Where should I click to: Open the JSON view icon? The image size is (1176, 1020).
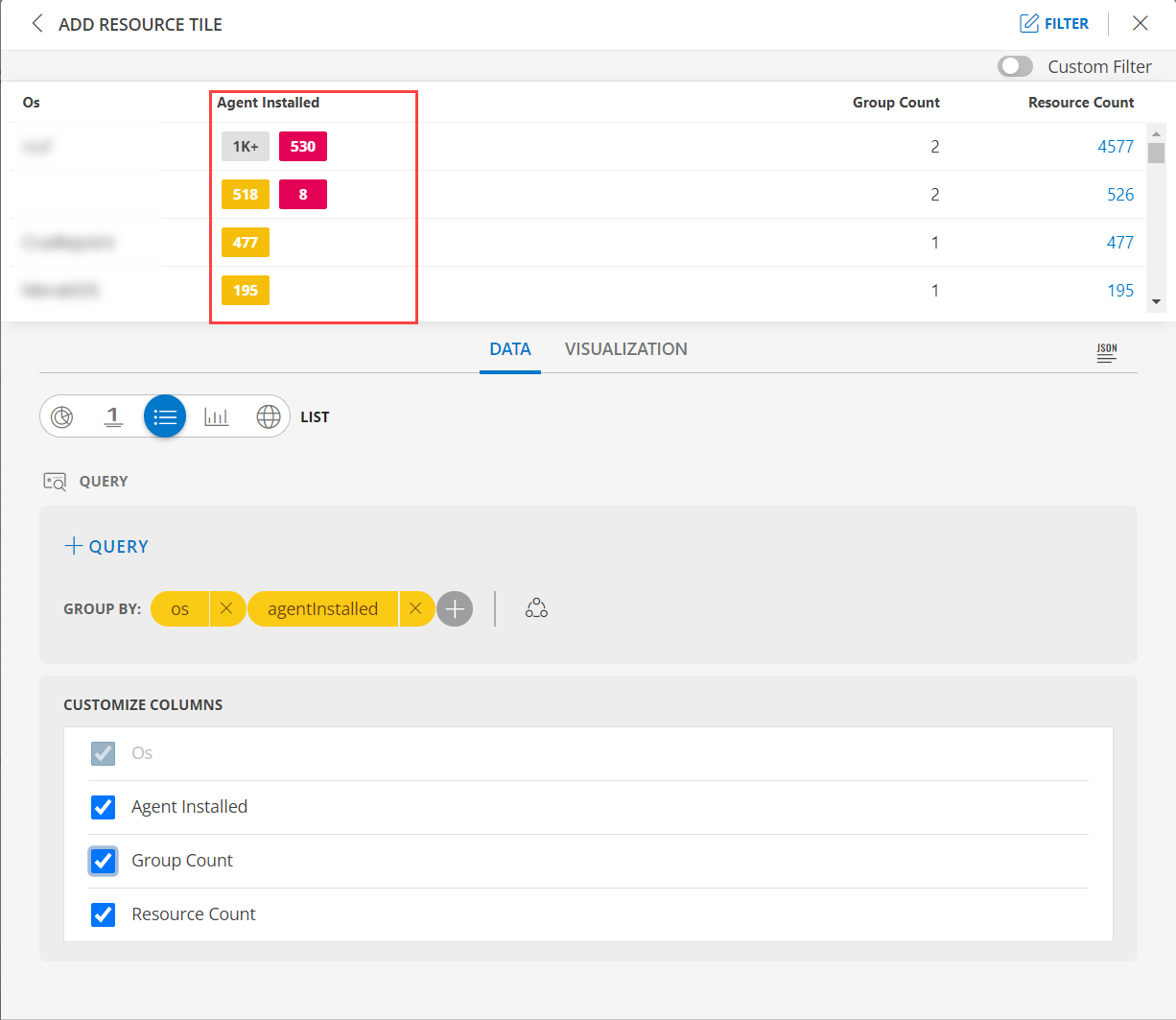tap(1106, 353)
